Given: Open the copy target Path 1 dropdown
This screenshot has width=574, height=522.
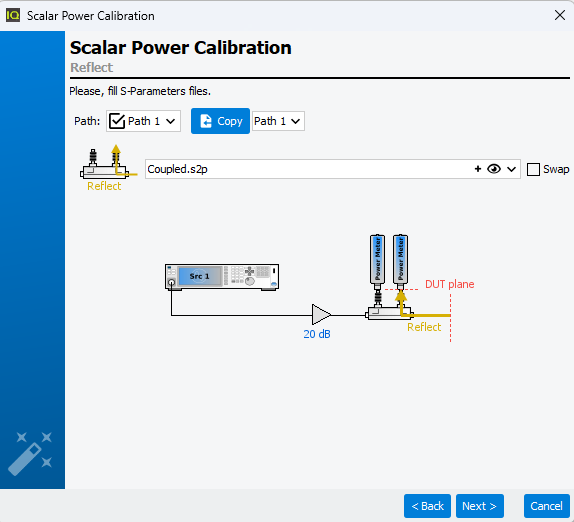Looking at the screenshot, I should (x=278, y=121).
